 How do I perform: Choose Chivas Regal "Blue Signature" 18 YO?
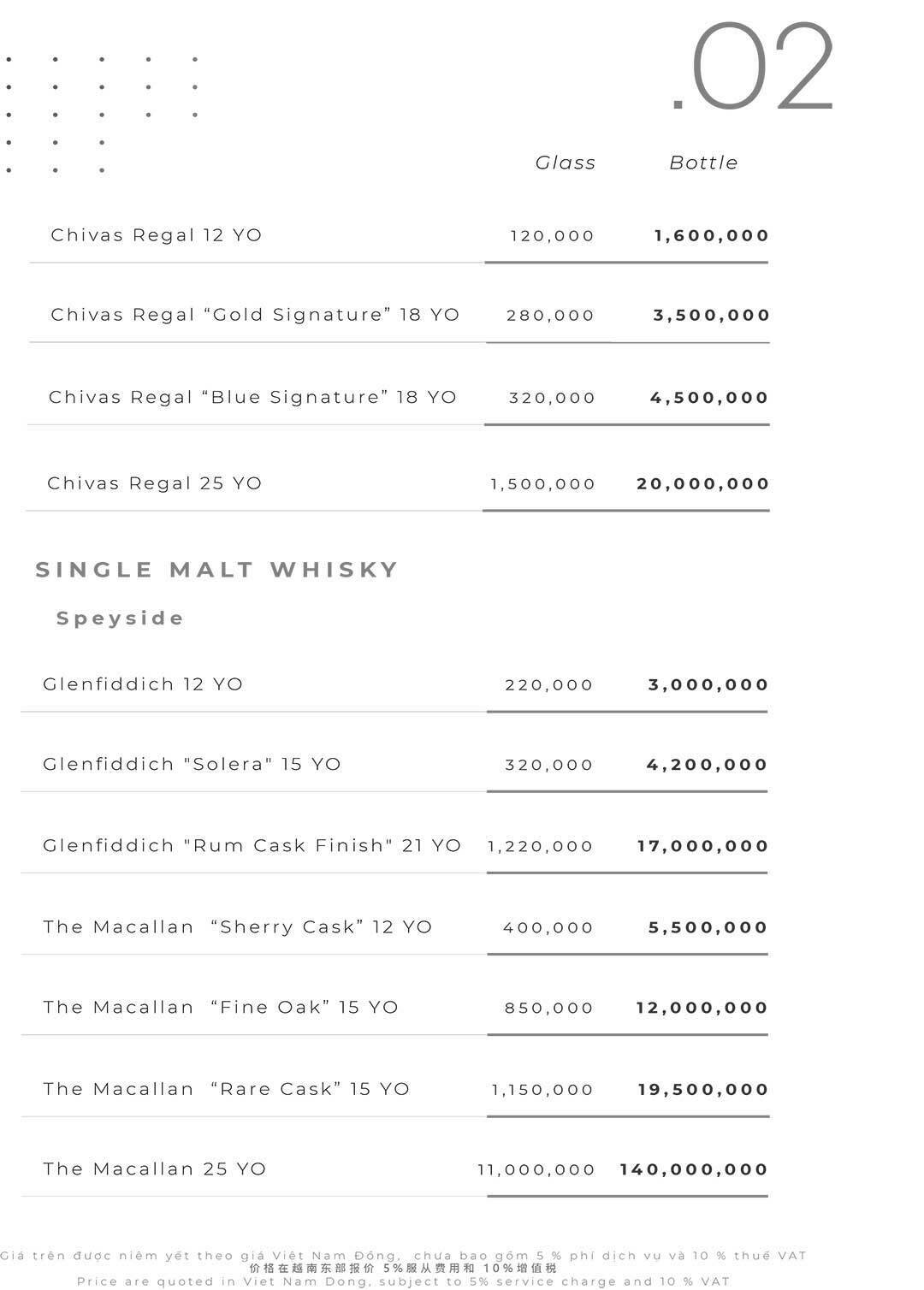[x=252, y=397]
